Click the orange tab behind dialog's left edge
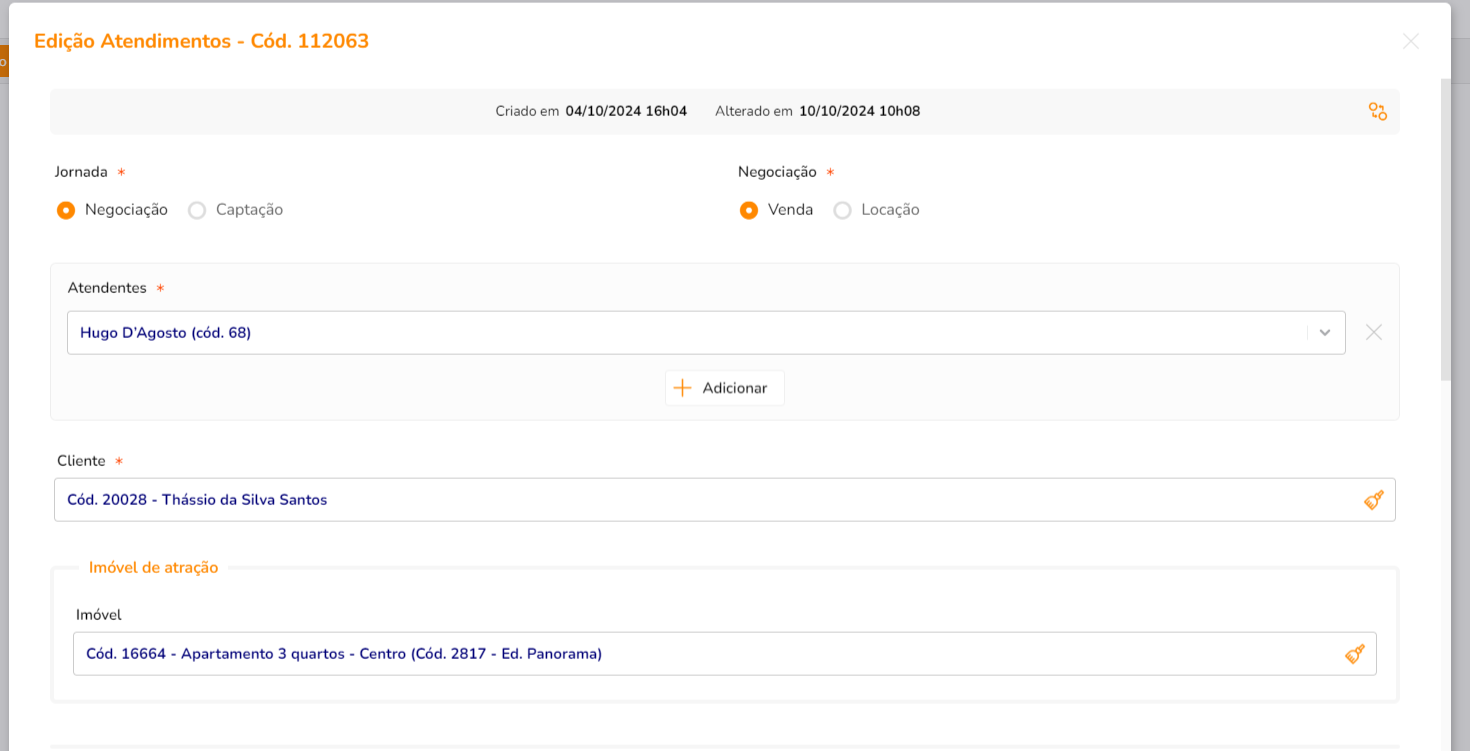This screenshot has width=1470, height=751. 3,61
